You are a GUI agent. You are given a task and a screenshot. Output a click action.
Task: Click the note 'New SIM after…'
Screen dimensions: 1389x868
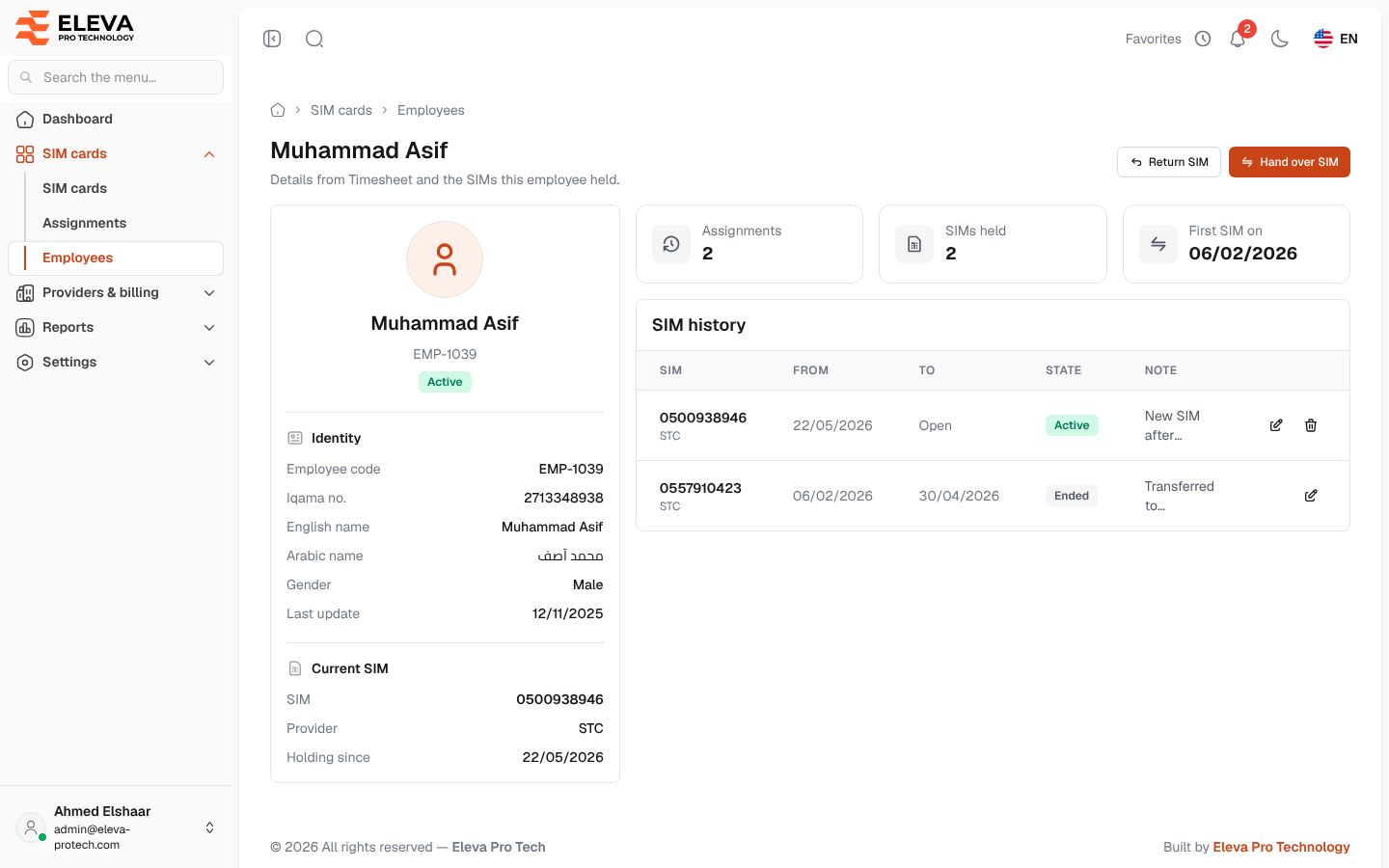[x=1172, y=425]
